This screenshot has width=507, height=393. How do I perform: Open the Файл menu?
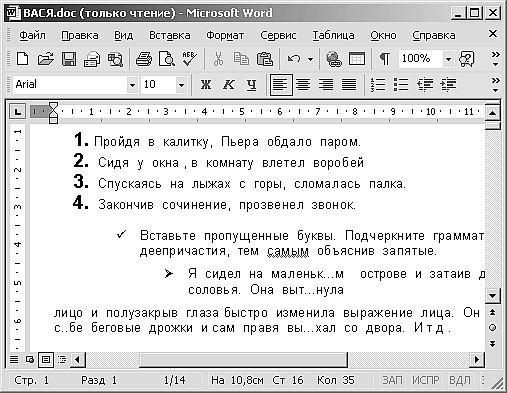[x=32, y=35]
